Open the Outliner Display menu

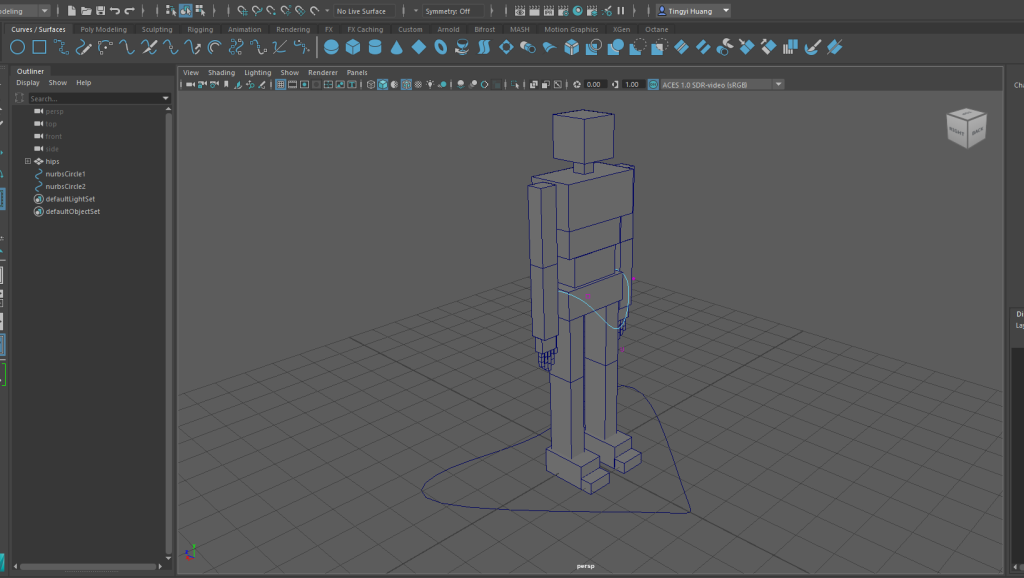[27, 83]
